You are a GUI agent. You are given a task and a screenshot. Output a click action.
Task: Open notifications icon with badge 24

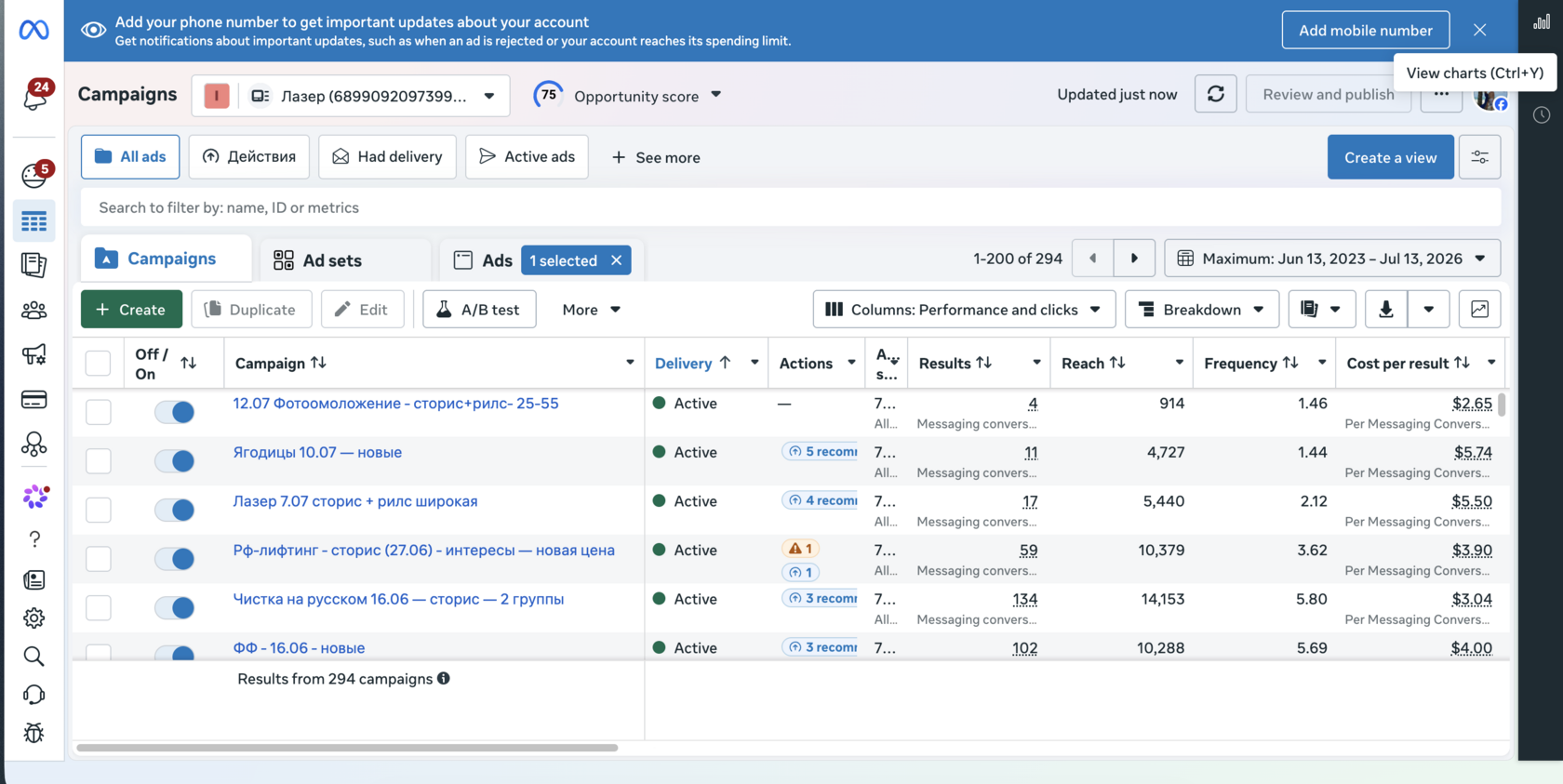click(x=35, y=95)
